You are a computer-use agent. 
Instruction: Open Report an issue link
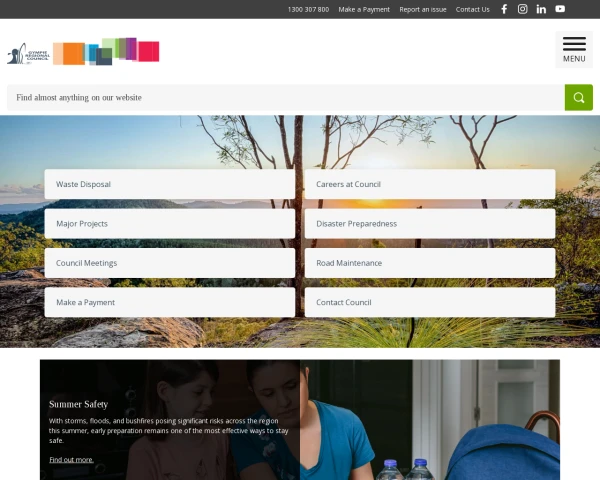pyautogui.click(x=423, y=10)
